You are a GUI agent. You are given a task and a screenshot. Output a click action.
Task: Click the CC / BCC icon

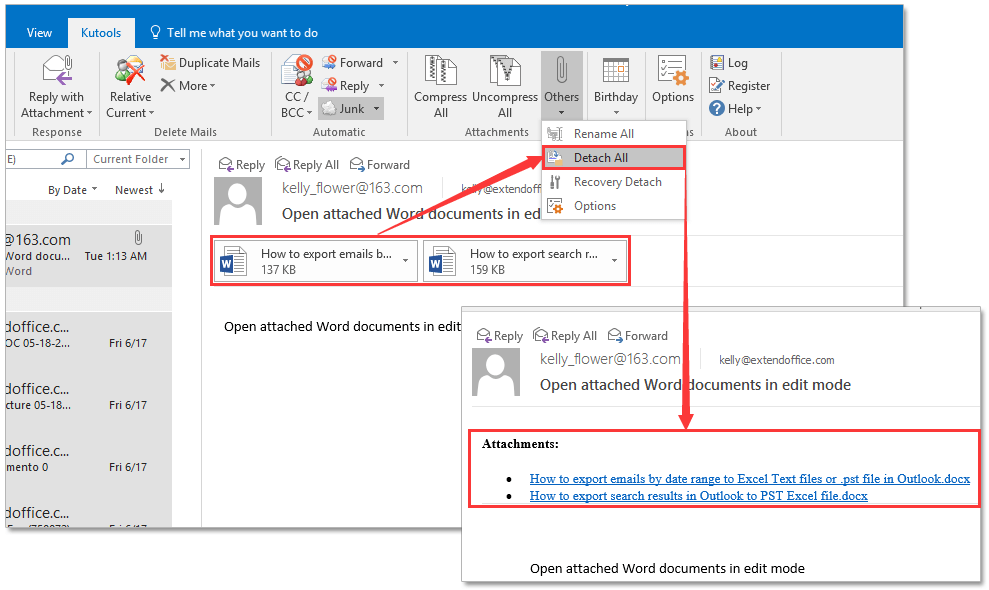click(297, 71)
